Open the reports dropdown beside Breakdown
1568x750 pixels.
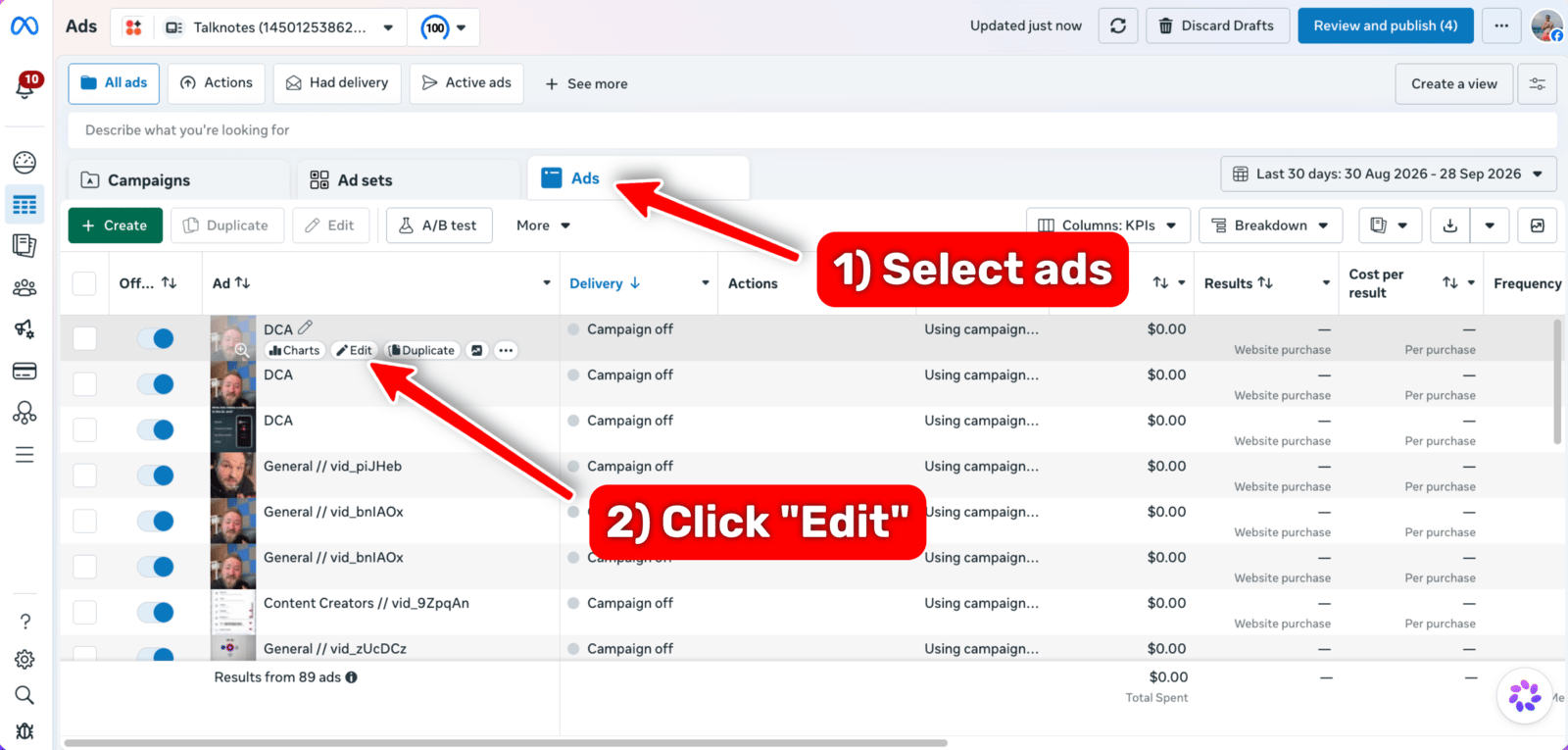click(1389, 225)
